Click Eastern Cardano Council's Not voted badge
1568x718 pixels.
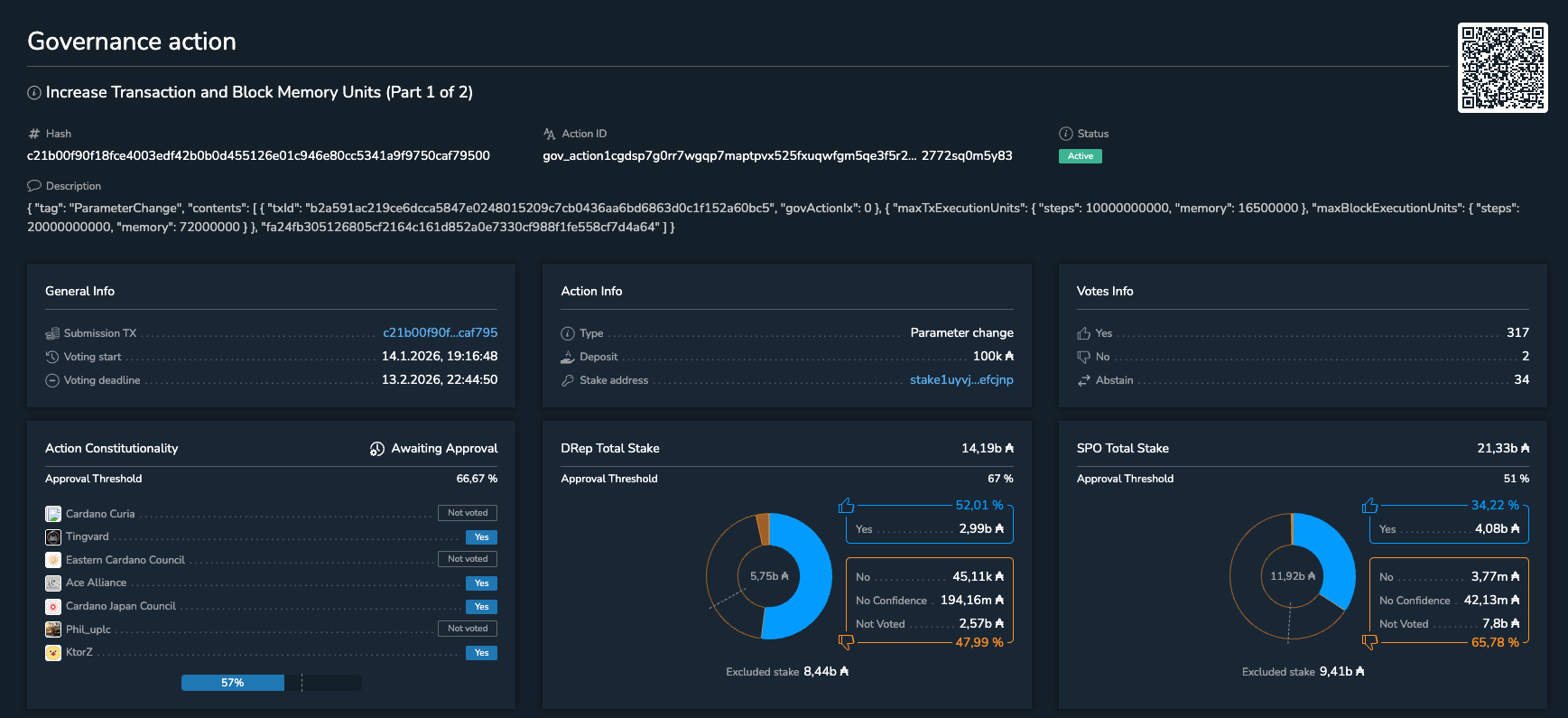click(x=468, y=559)
